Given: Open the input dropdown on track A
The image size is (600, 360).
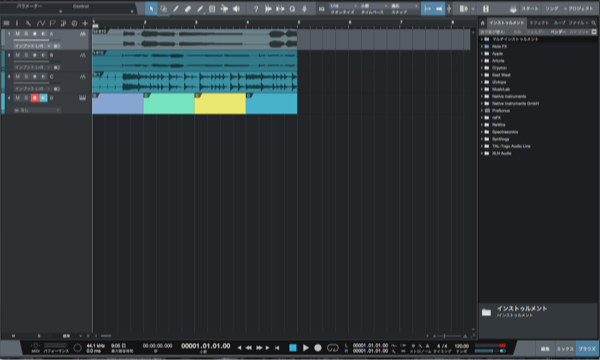Looking at the screenshot, I should pos(32,46).
